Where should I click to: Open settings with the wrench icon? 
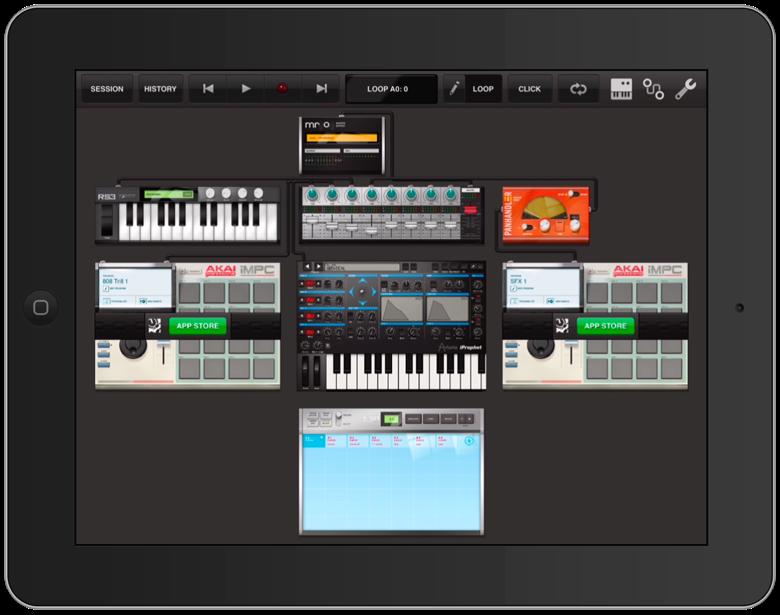tap(685, 89)
